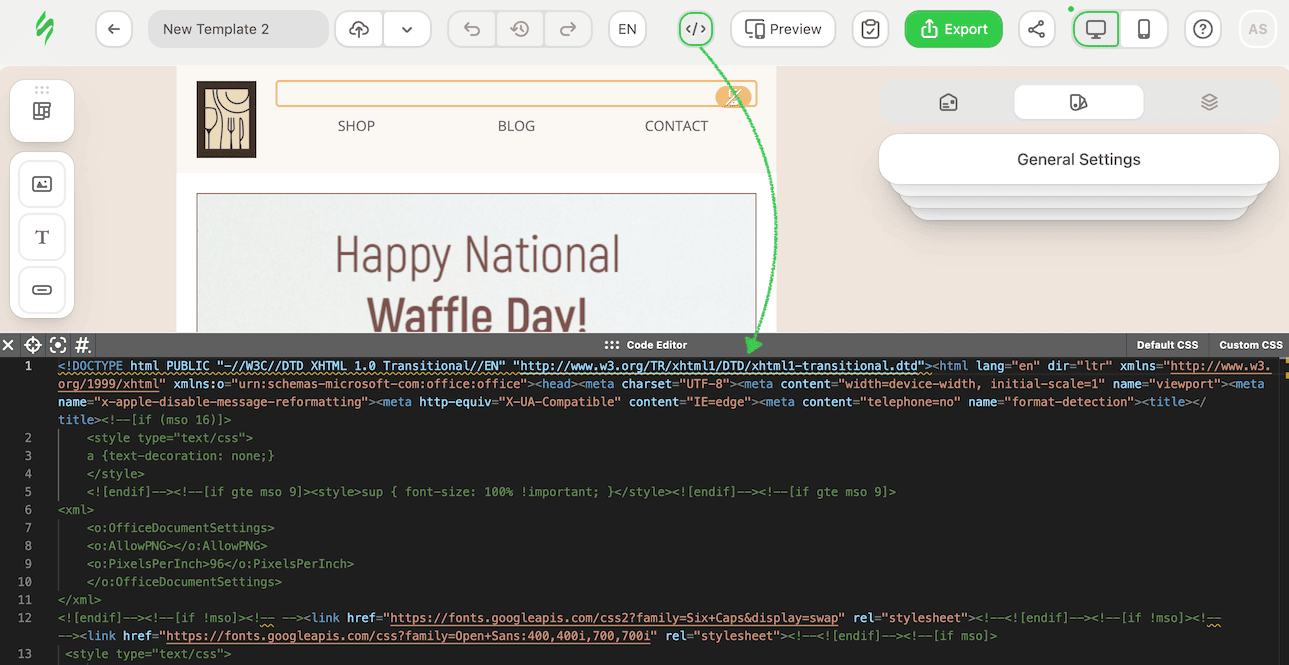
Task: Enable the target element highlighter in code editor
Action: tap(32, 345)
